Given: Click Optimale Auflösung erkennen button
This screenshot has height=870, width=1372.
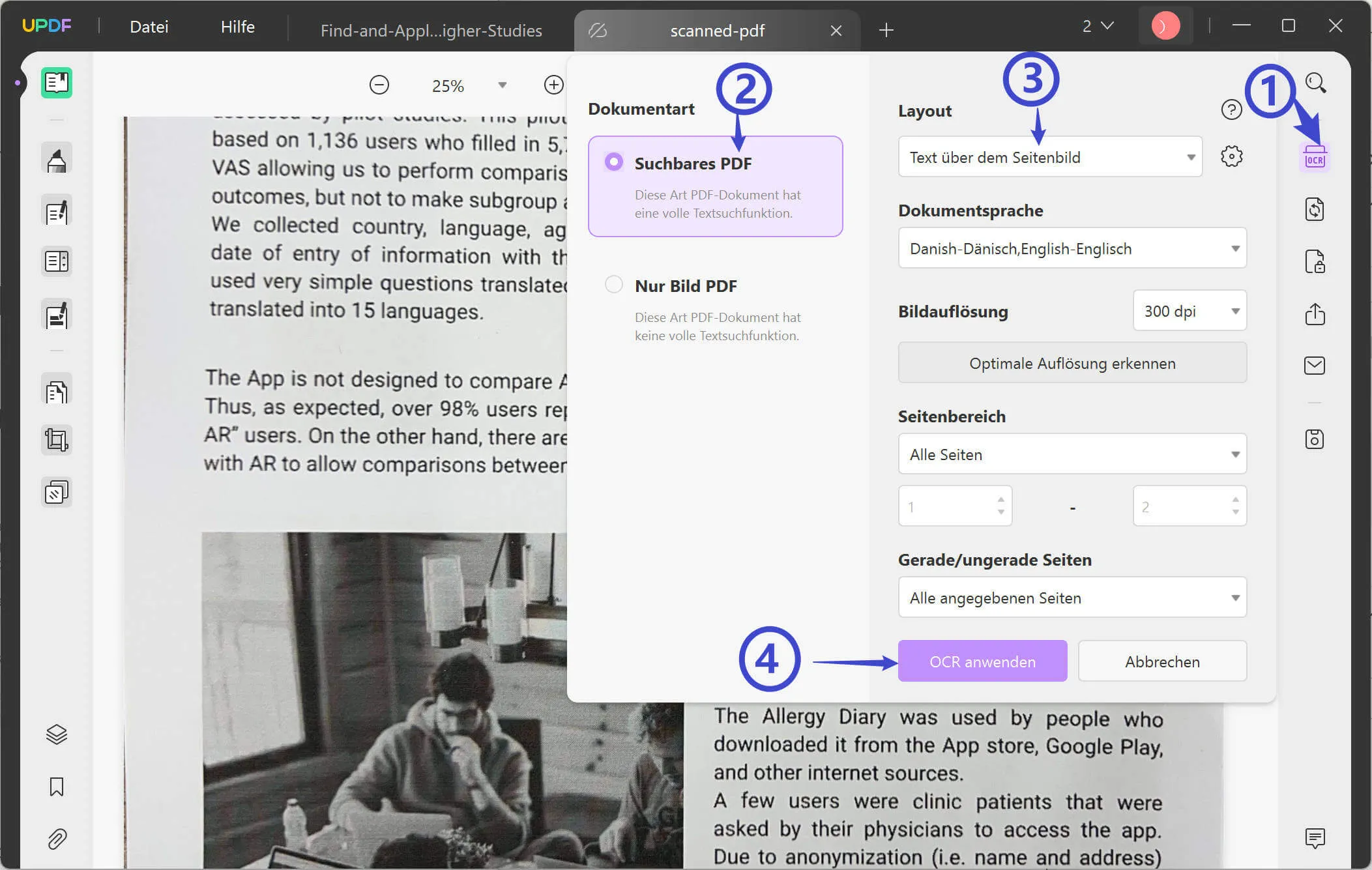Looking at the screenshot, I should tap(1072, 363).
